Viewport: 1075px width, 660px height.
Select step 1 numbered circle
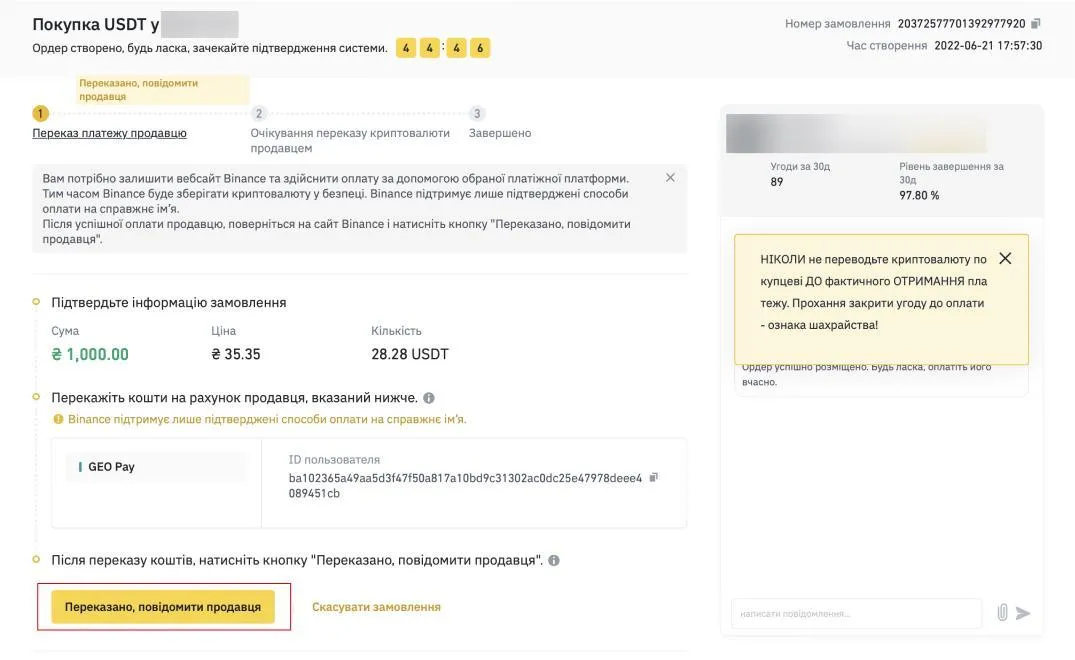[40, 114]
